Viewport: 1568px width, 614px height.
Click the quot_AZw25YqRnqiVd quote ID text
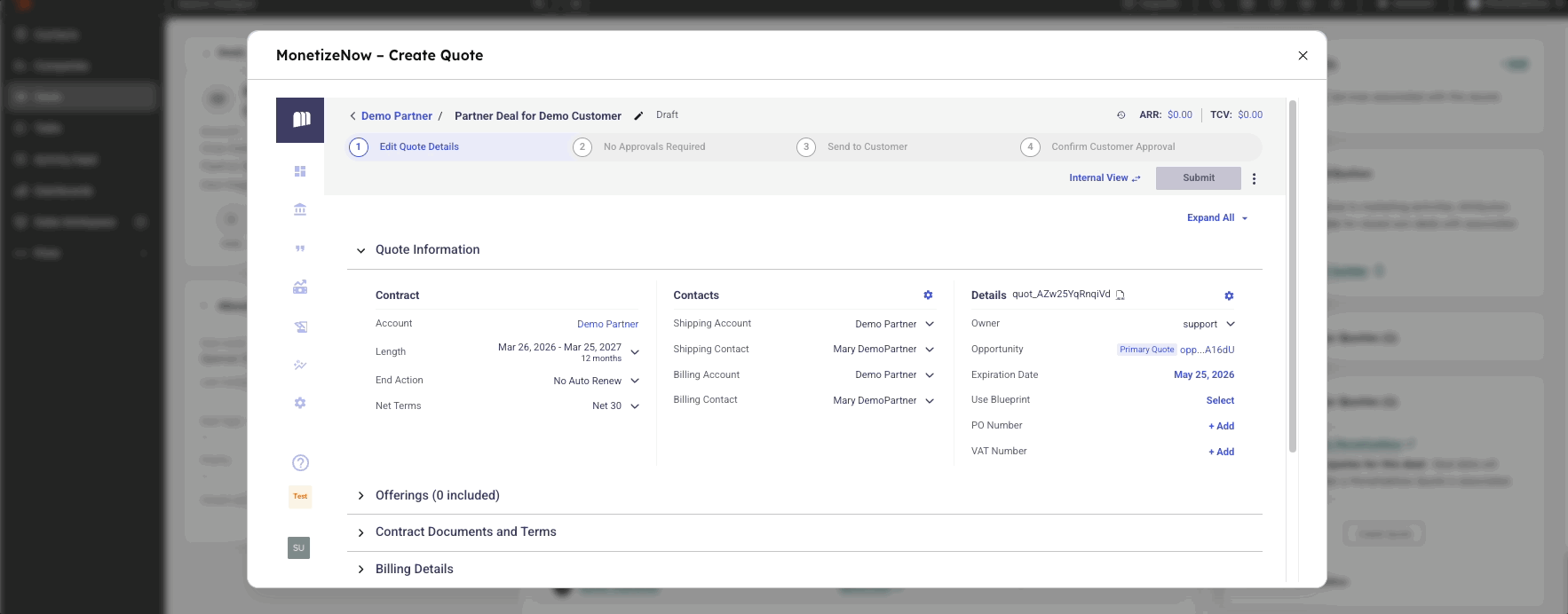click(1061, 295)
